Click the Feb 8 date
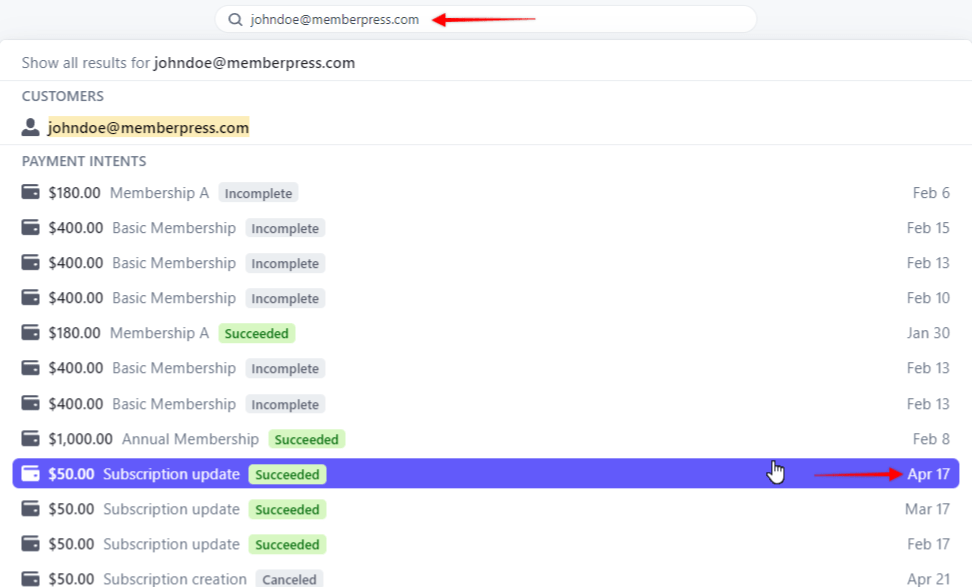The width and height of the screenshot is (972, 587). (931, 439)
